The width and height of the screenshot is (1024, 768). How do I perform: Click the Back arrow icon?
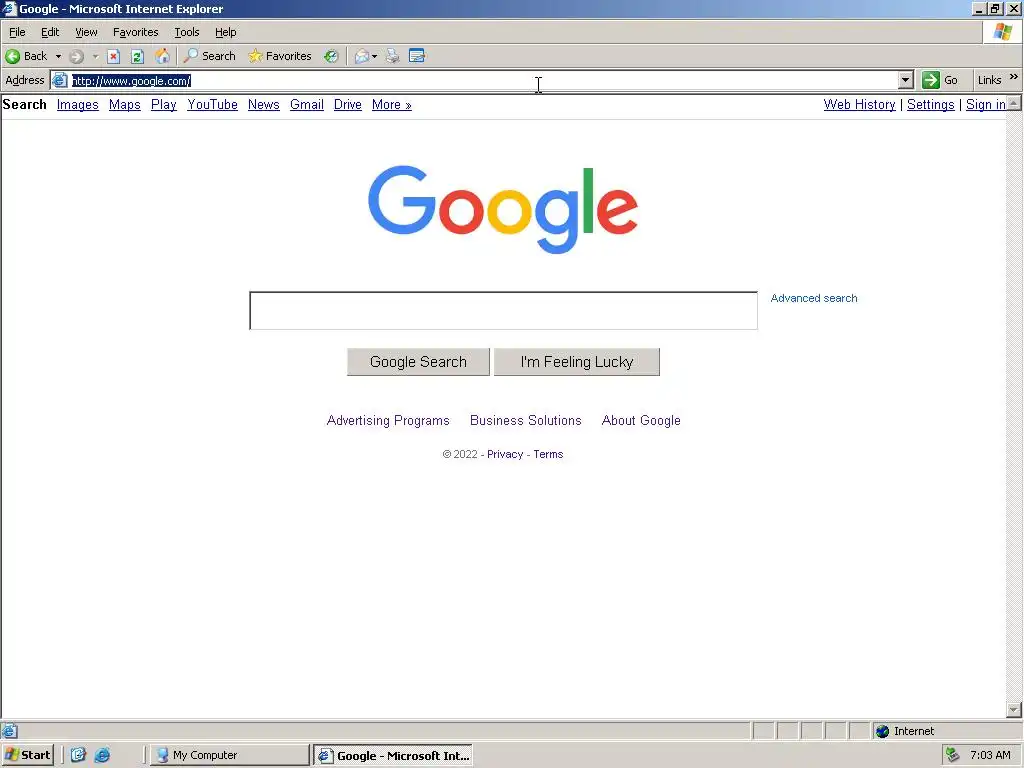12,56
